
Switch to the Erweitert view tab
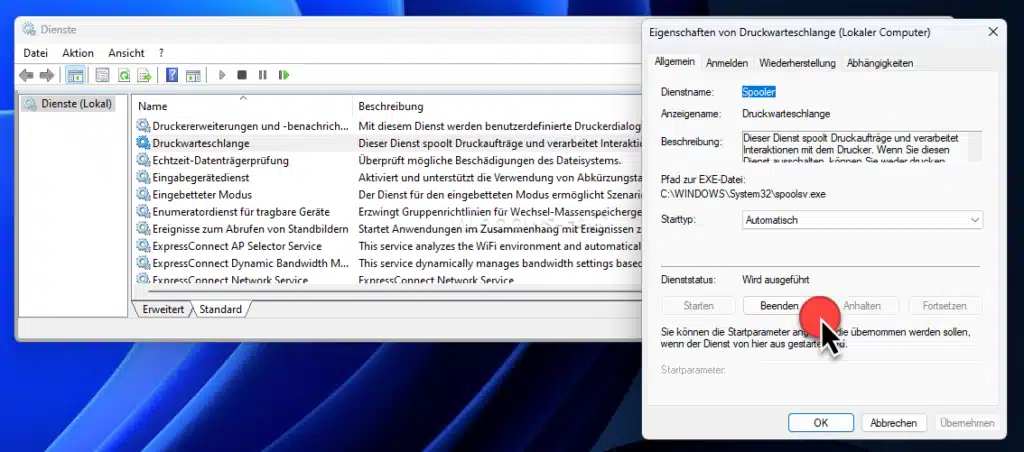163,309
